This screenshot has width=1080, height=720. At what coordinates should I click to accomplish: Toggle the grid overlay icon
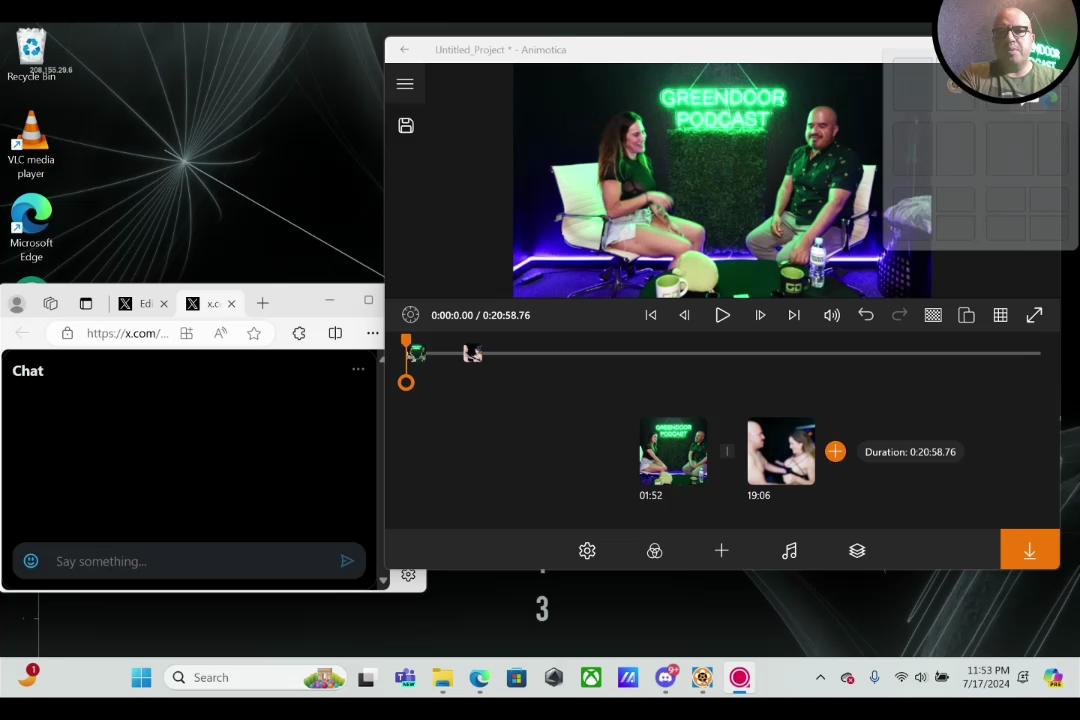[x=1000, y=315]
